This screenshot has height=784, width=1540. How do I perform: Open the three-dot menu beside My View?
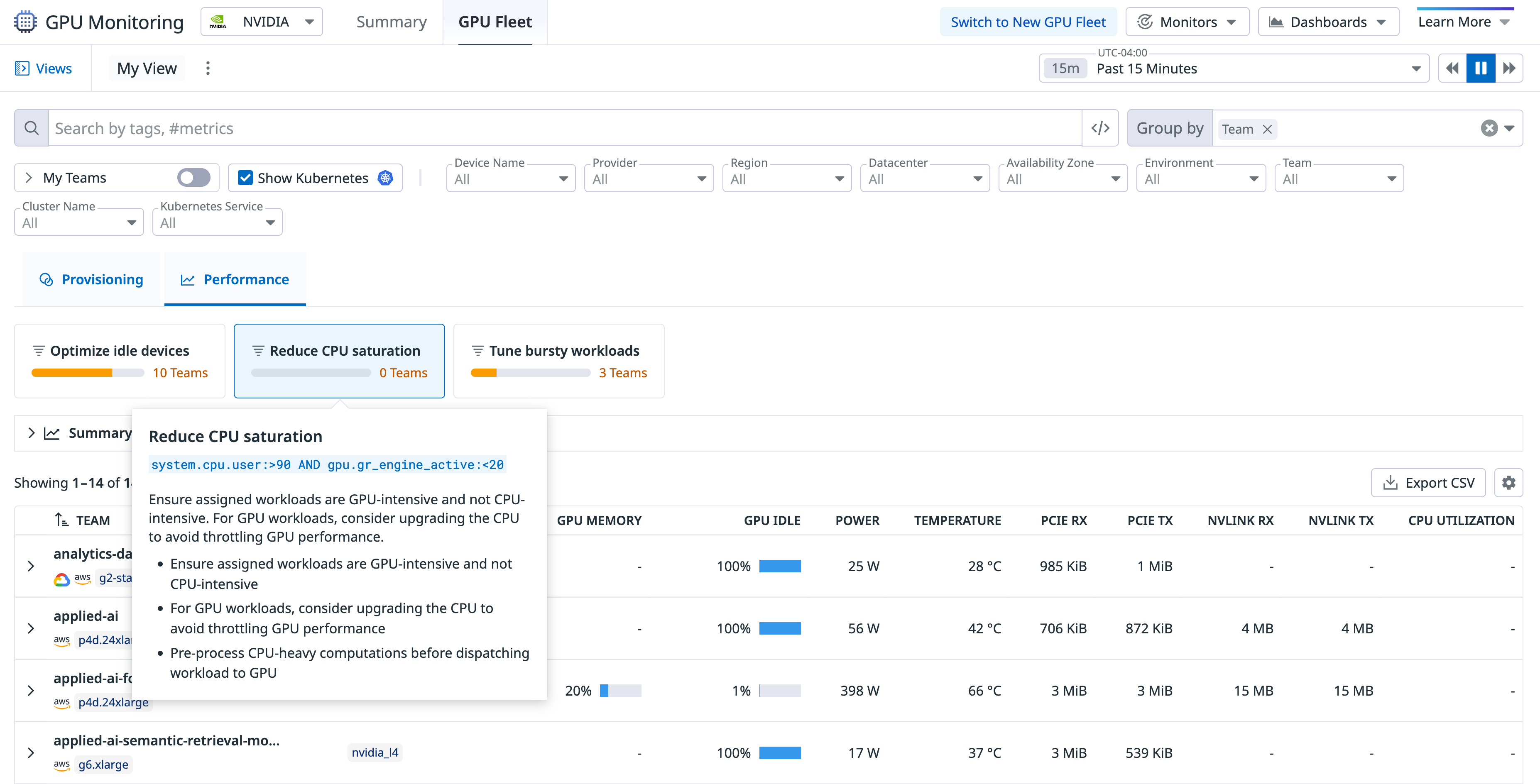(x=208, y=68)
